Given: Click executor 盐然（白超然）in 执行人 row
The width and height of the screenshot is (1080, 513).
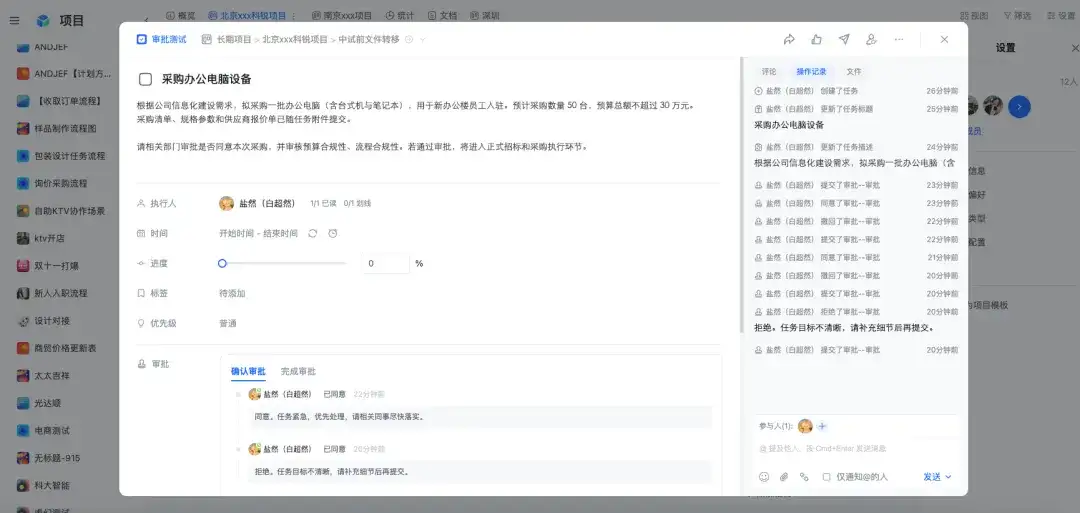Looking at the screenshot, I should [257, 203].
